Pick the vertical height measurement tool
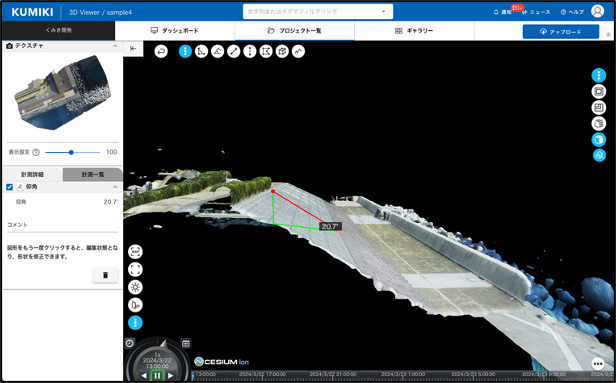Screen dimensions: 616x383 tap(249, 51)
